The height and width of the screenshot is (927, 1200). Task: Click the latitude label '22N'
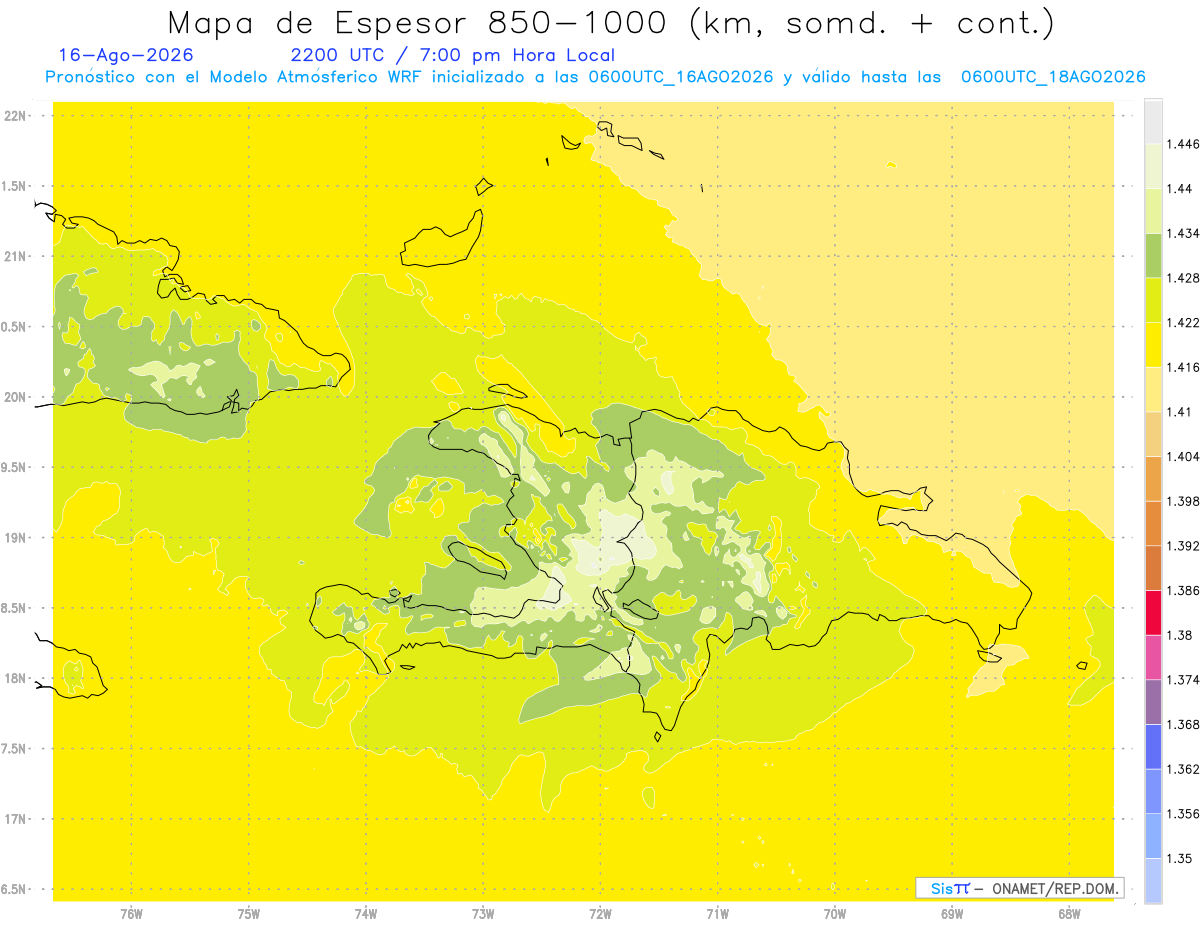pyautogui.click(x=17, y=116)
